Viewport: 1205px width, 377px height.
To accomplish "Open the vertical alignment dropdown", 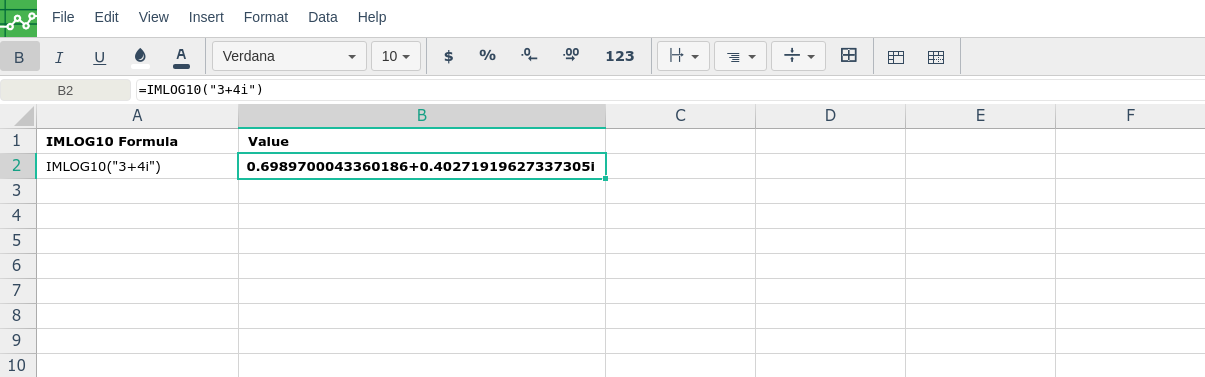I will coord(798,56).
